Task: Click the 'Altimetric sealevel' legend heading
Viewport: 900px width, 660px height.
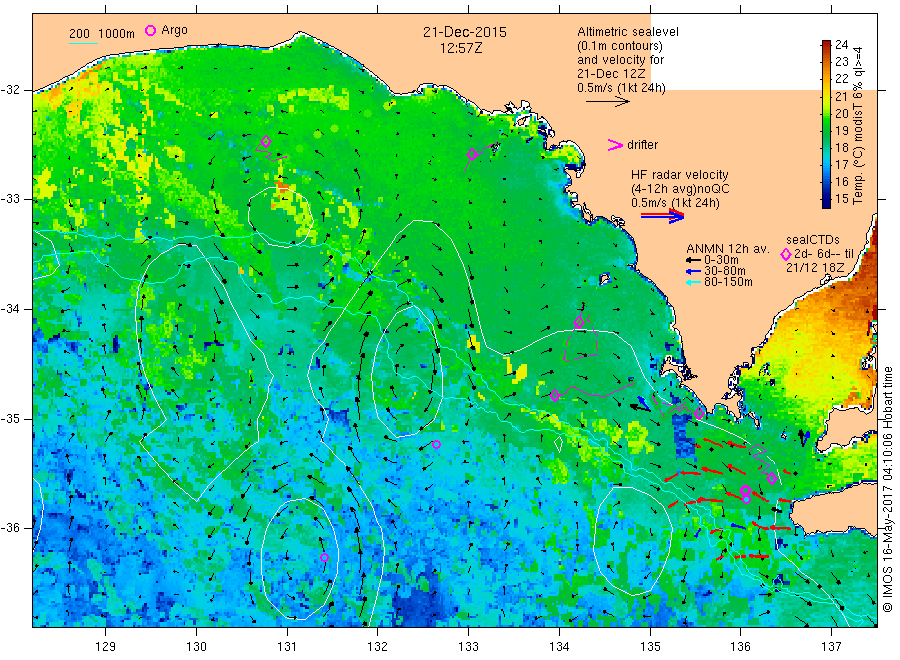Action: [628, 32]
